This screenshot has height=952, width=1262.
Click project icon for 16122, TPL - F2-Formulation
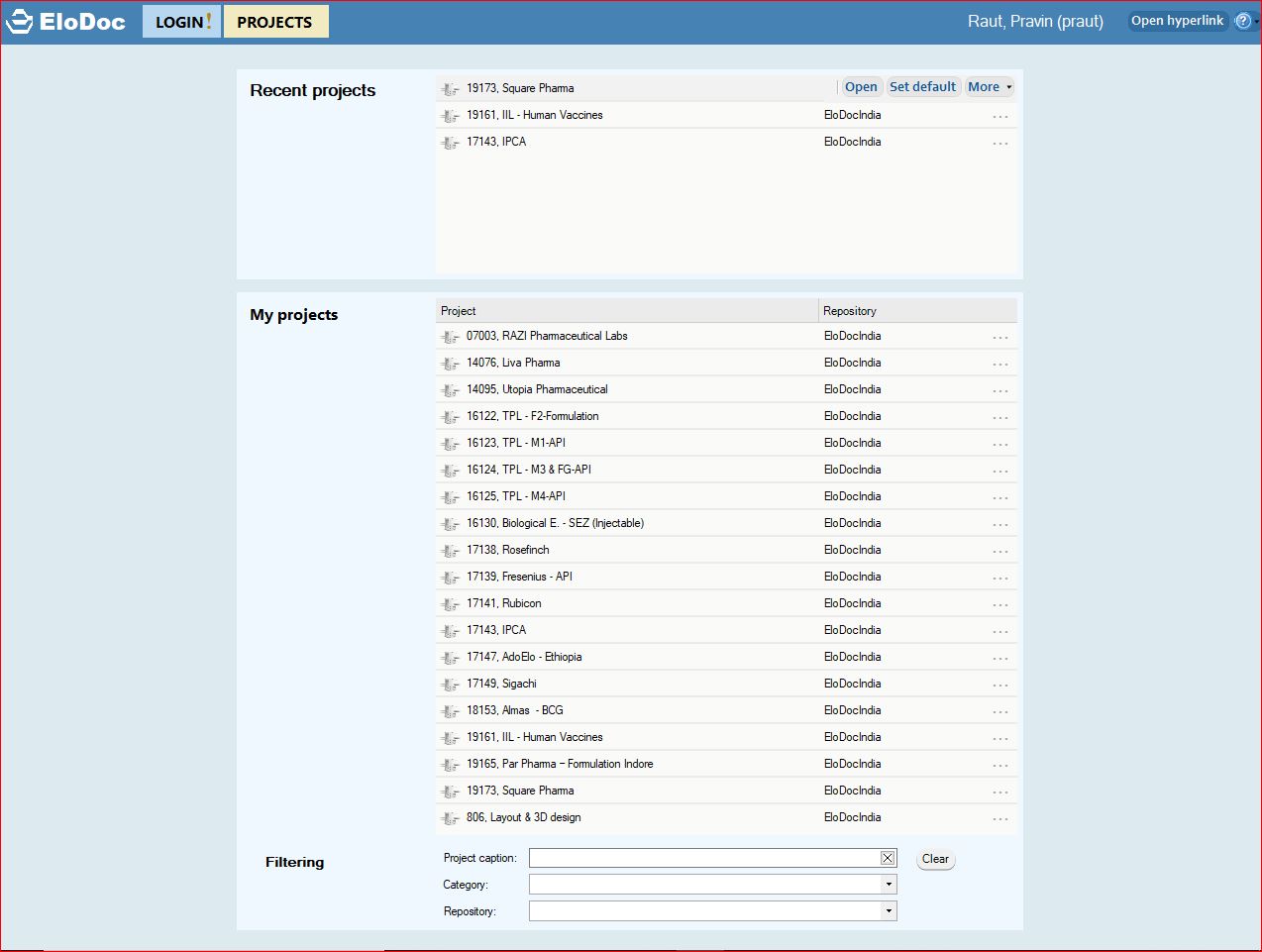click(450, 417)
